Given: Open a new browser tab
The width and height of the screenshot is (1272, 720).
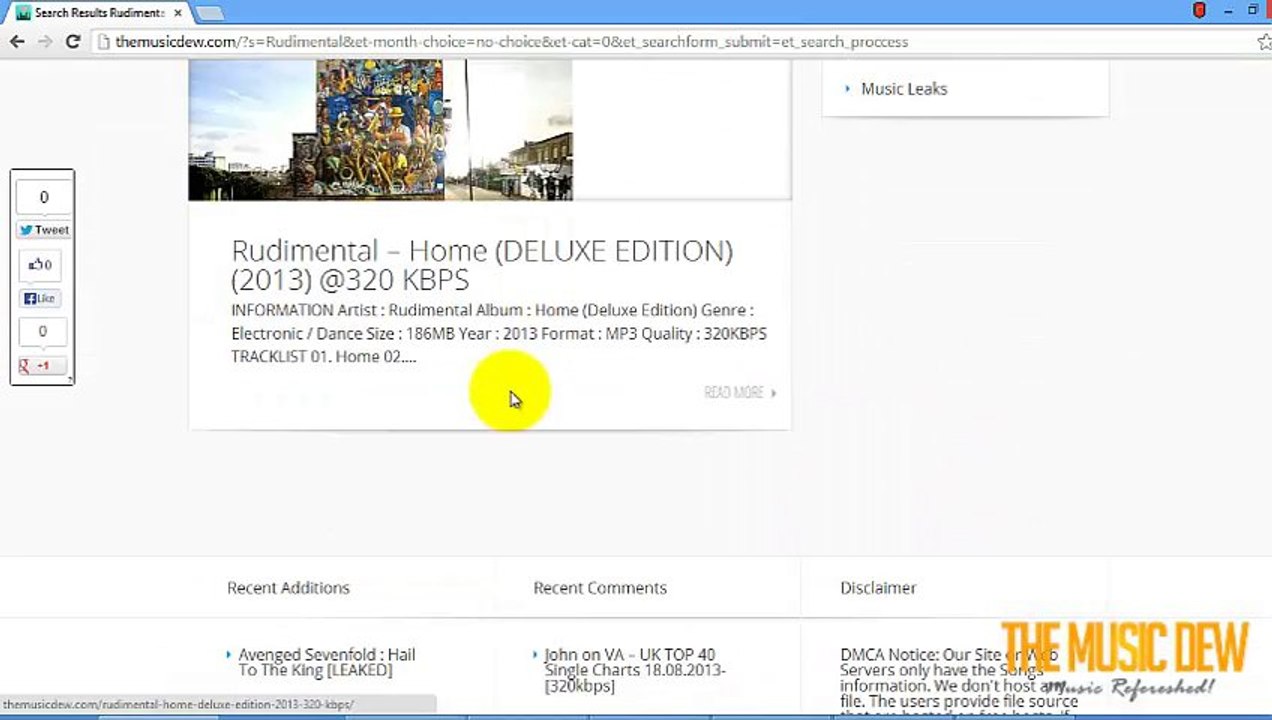Looking at the screenshot, I should tap(210, 13).
